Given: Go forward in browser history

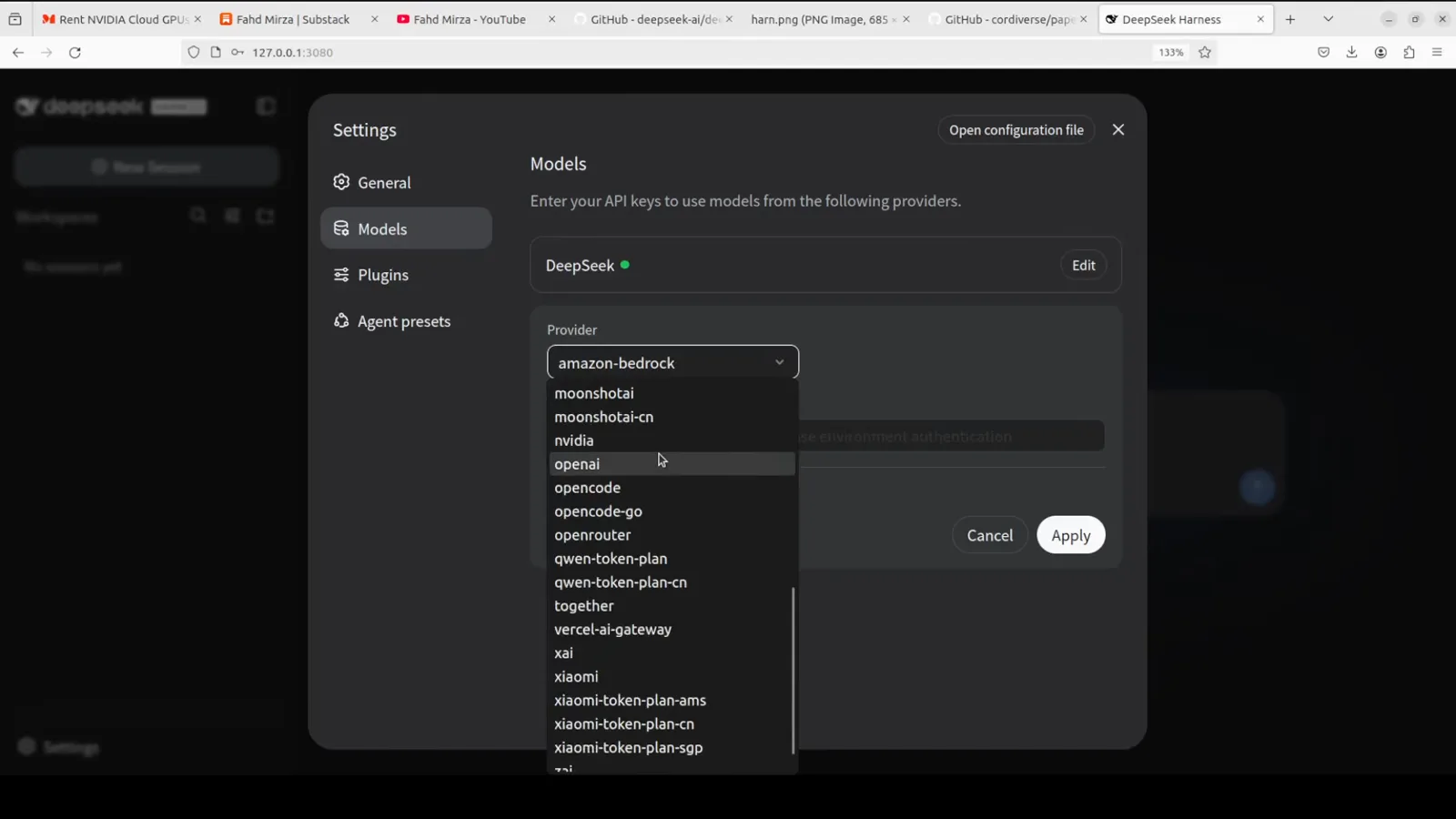Looking at the screenshot, I should [46, 53].
